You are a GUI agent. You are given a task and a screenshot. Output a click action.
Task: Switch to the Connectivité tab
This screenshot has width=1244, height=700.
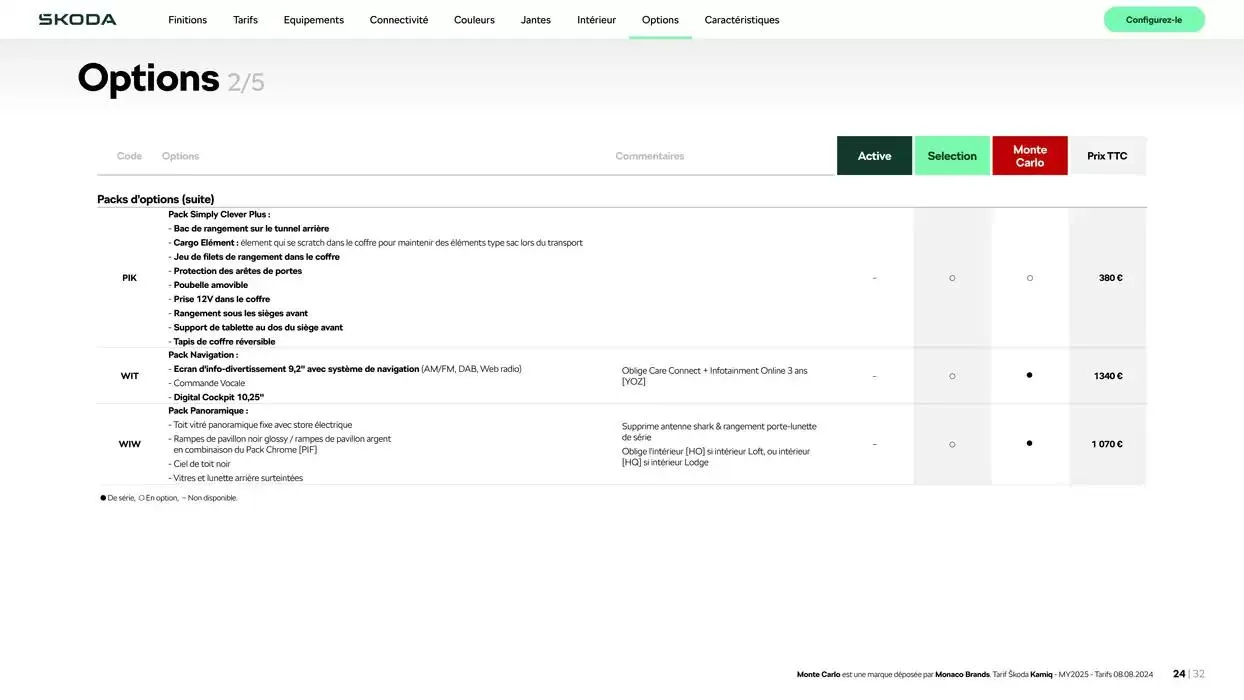[398, 20]
